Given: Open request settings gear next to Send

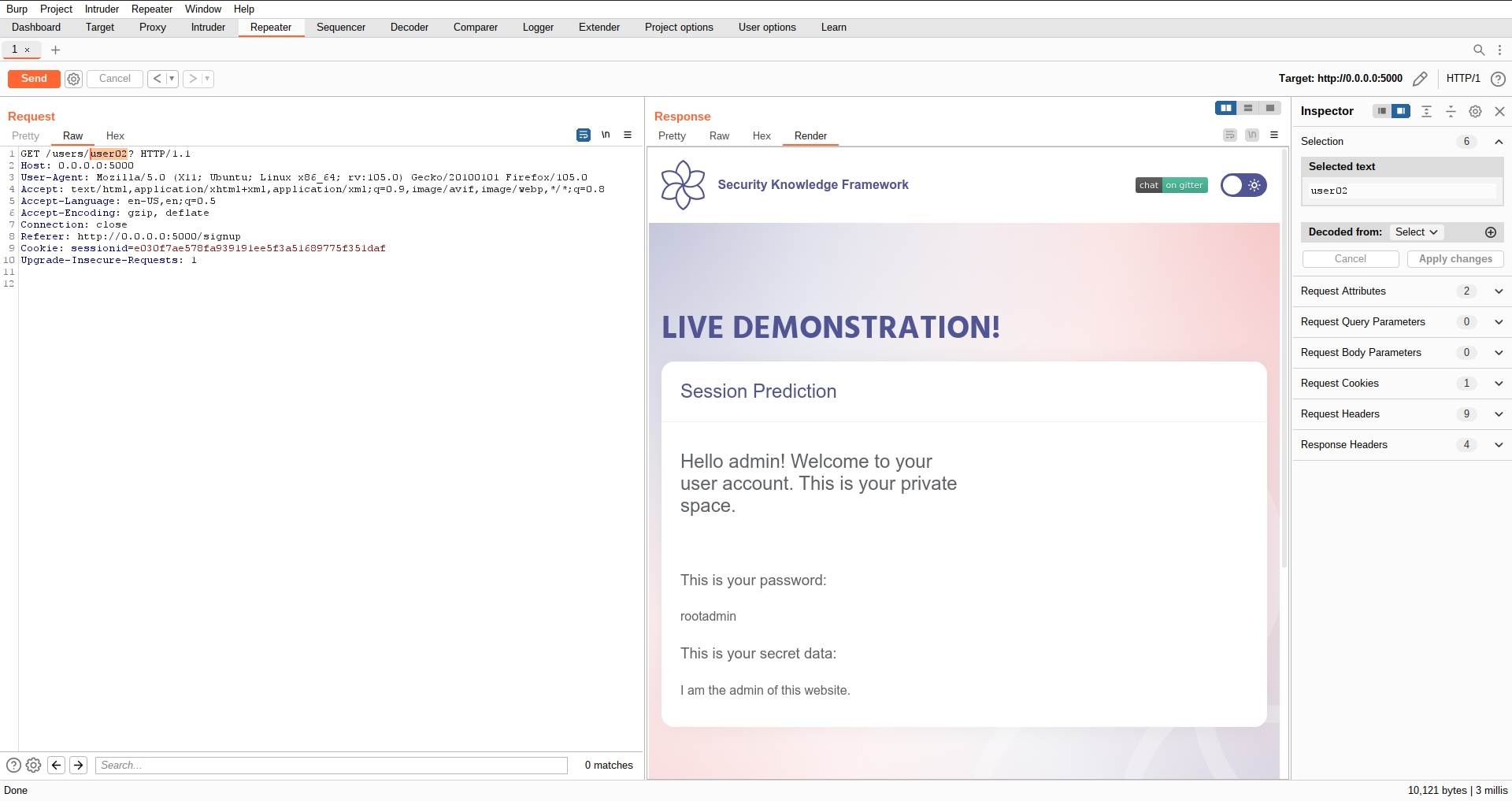Looking at the screenshot, I should (x=73, y=79).
